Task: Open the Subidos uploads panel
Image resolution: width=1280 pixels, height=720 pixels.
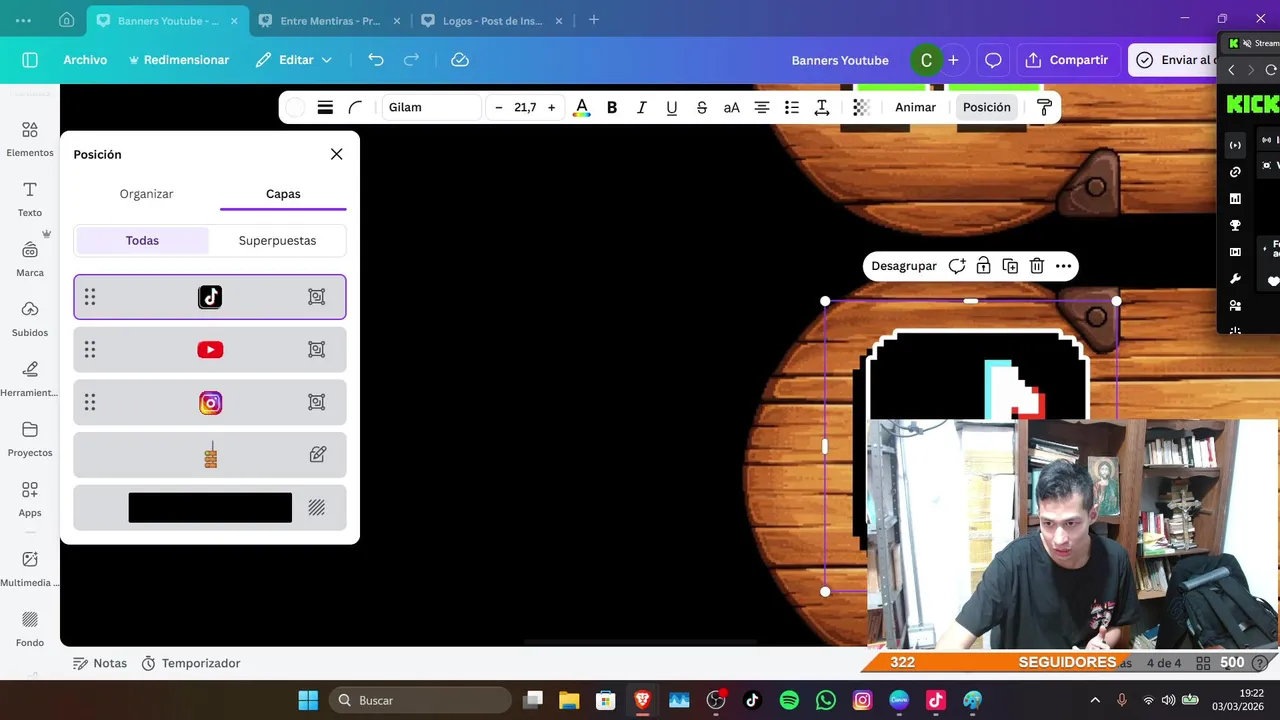Action: (x=30, y=319)
